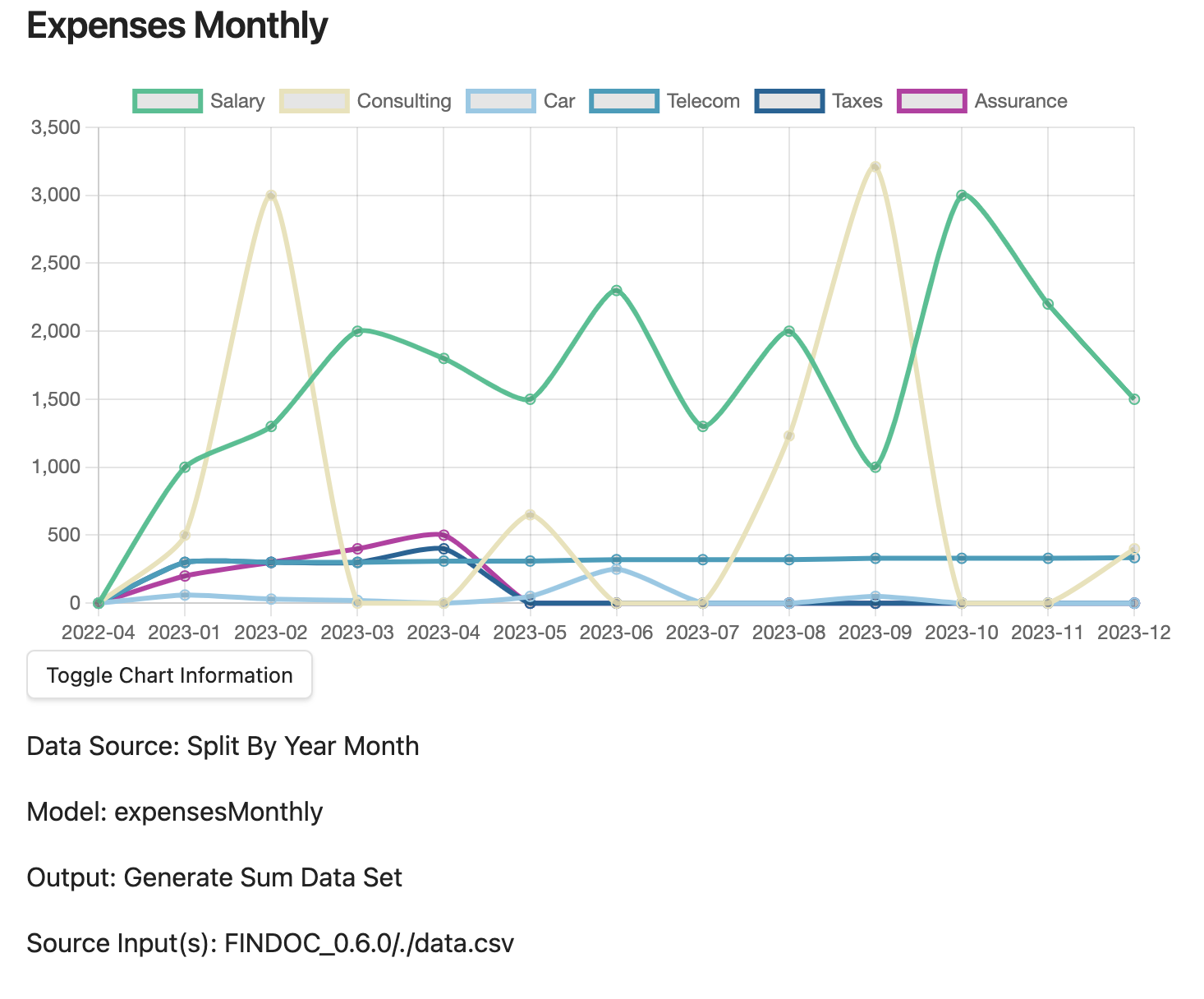Image resolution: width=1204 pixels, height=999 pixels.
Task: Select the Consulting 3,000 point at 2023-02
Action: [271, 195]
